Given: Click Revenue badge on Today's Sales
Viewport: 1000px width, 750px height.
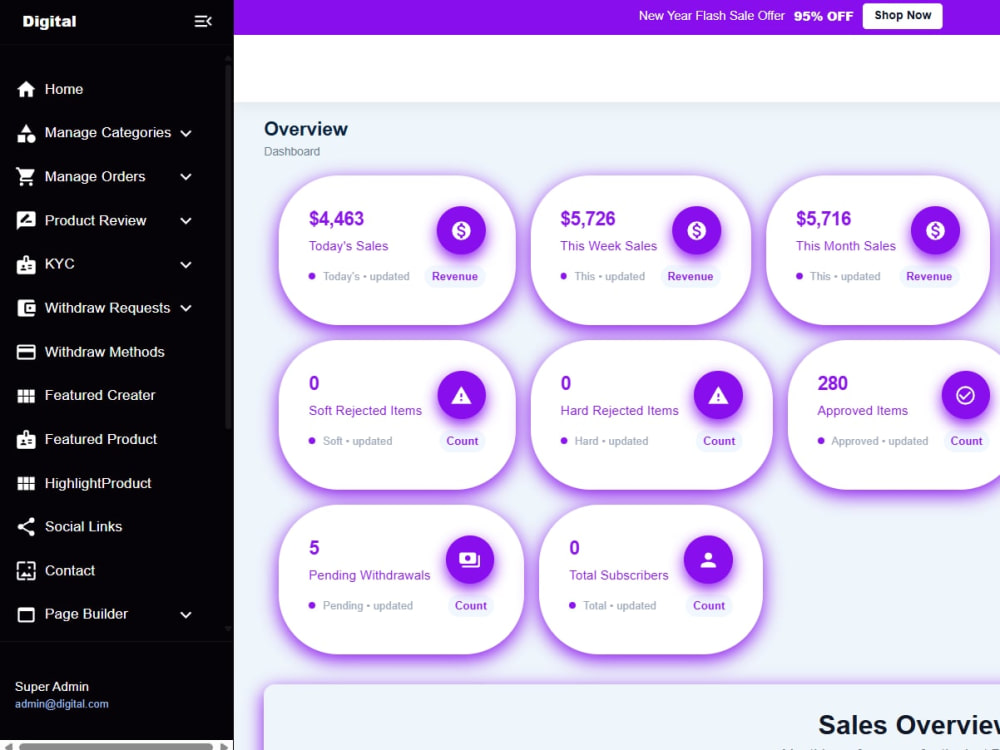Looking at the screenshot, I should [455, 276].
